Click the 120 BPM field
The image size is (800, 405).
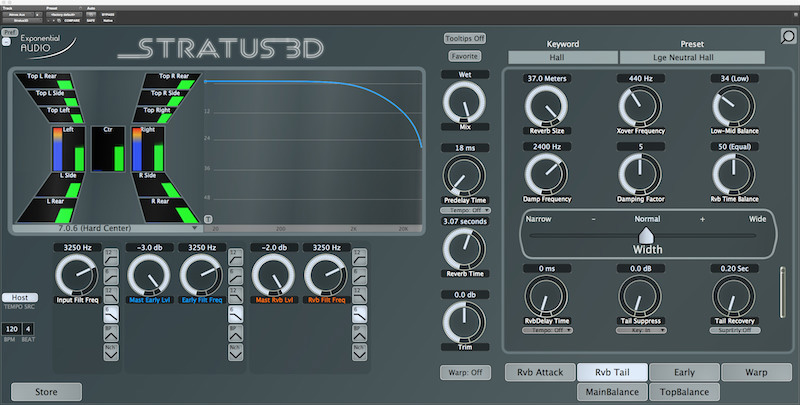click(x=12, y=329)
